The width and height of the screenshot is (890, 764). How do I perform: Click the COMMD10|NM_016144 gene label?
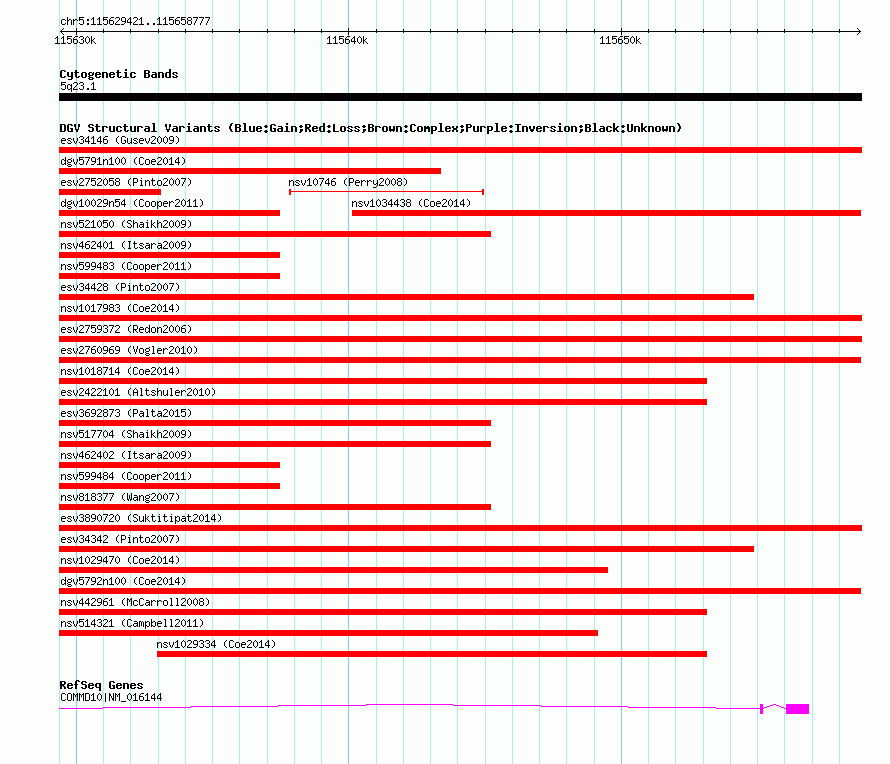pos(111,697)
